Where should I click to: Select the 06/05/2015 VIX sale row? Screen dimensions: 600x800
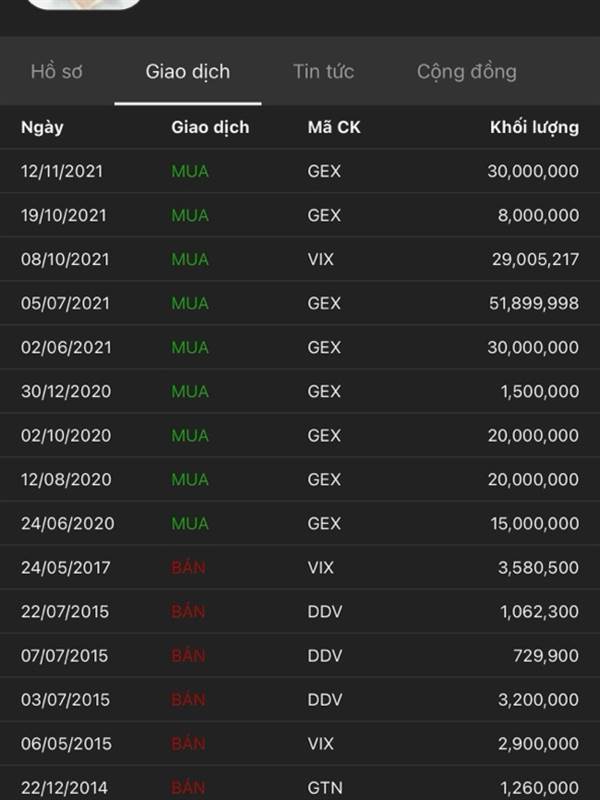click(x=300, y=743)
